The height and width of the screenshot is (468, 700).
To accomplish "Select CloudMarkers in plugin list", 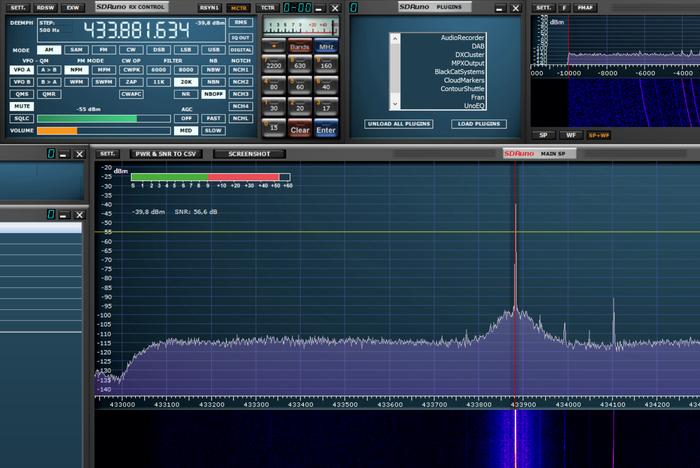I will (x=464, y=80).
